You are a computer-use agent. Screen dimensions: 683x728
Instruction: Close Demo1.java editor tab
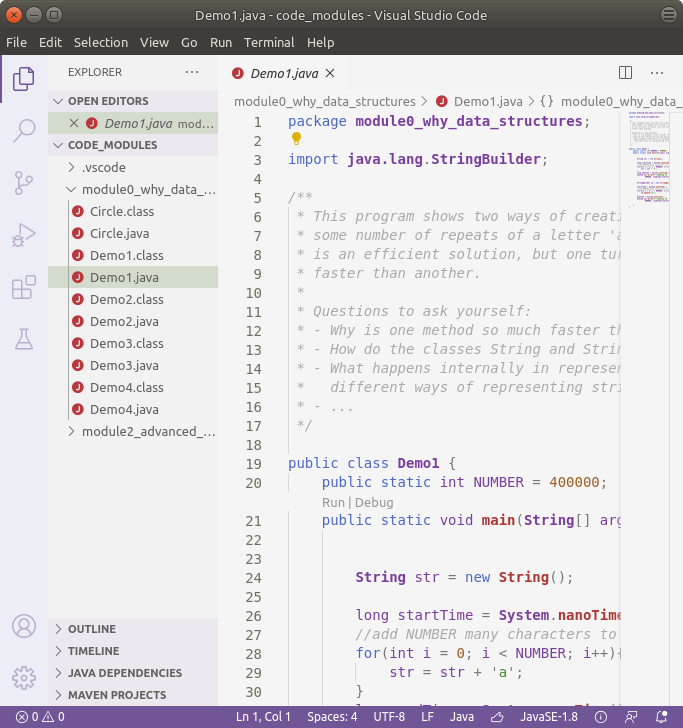(330, 73)
